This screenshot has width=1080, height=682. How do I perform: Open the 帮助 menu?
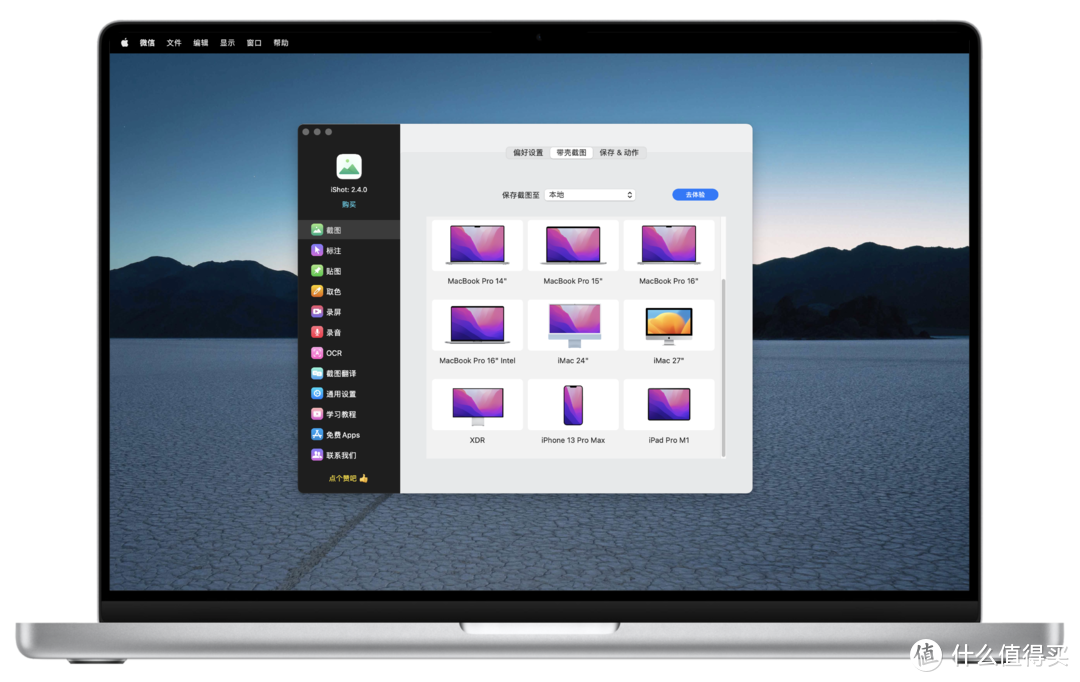[x=281, y=43]
